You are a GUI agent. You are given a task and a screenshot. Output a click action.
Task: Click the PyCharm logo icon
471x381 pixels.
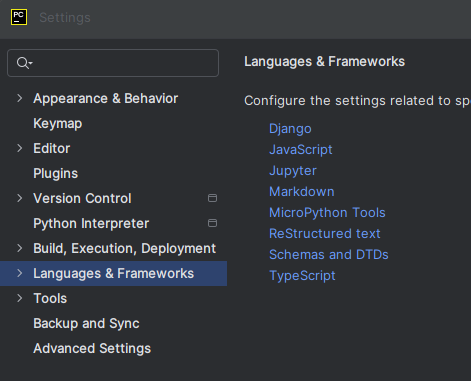[19, 17]
